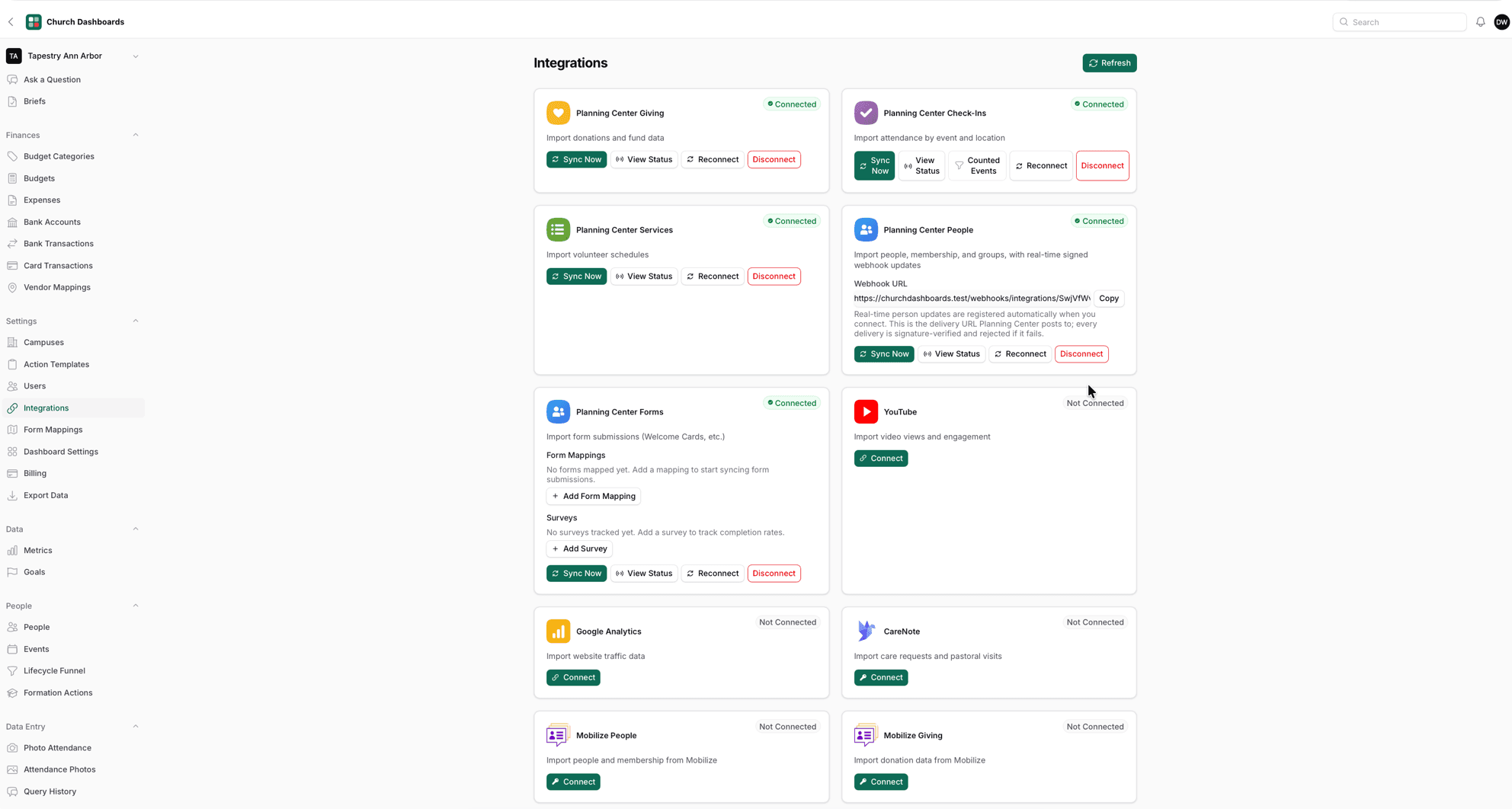Open Bank Transactions page

tap(73, 244)
